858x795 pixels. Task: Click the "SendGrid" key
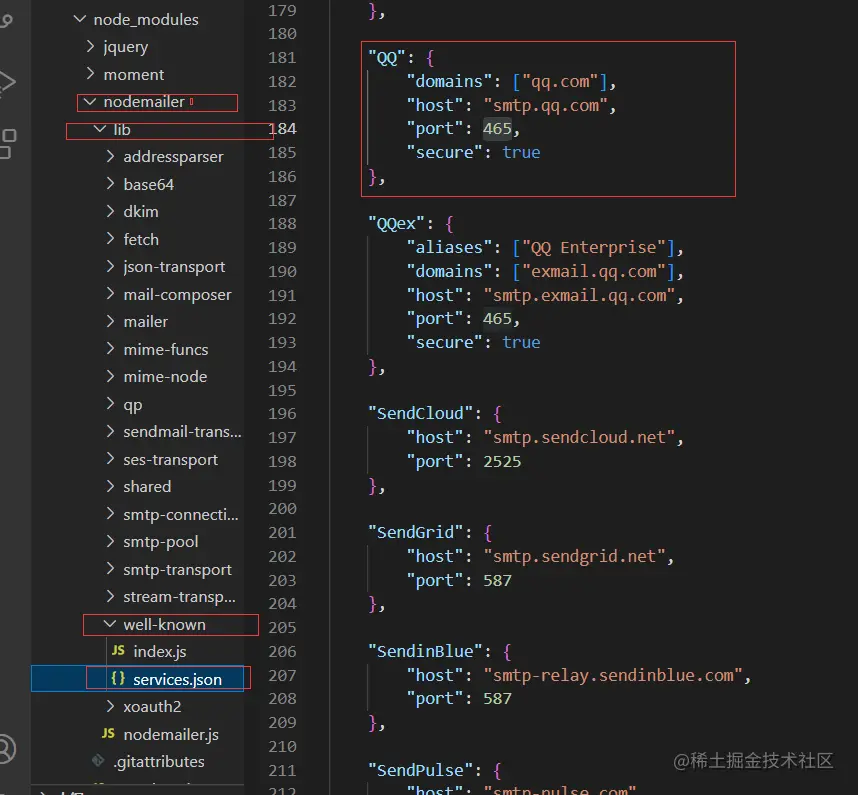click(415, 532)
